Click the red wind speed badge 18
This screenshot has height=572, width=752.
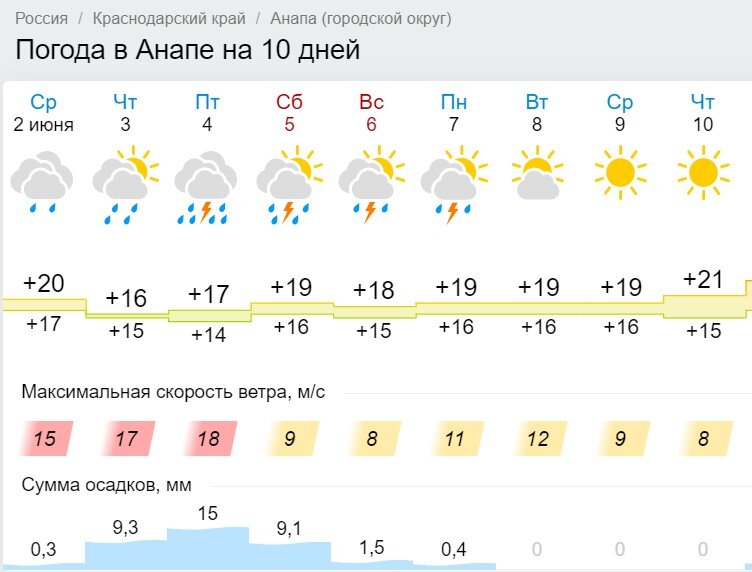210,438
